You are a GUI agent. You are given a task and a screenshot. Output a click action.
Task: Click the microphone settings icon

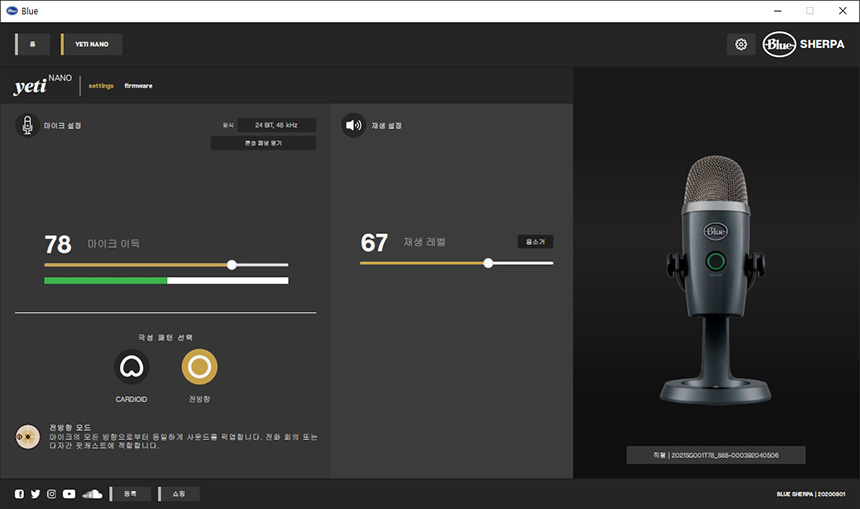click(x=27, y=125)
